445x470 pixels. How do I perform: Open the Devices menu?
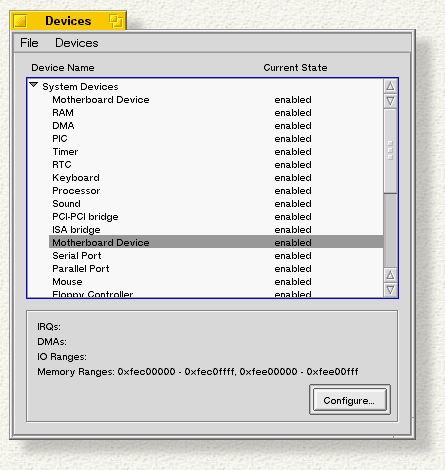point(77,43)
